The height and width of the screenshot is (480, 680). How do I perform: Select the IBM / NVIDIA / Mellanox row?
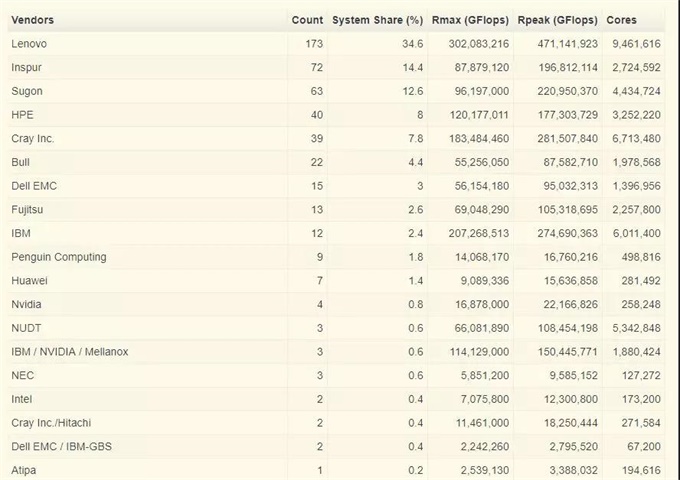tap(69, 352)
